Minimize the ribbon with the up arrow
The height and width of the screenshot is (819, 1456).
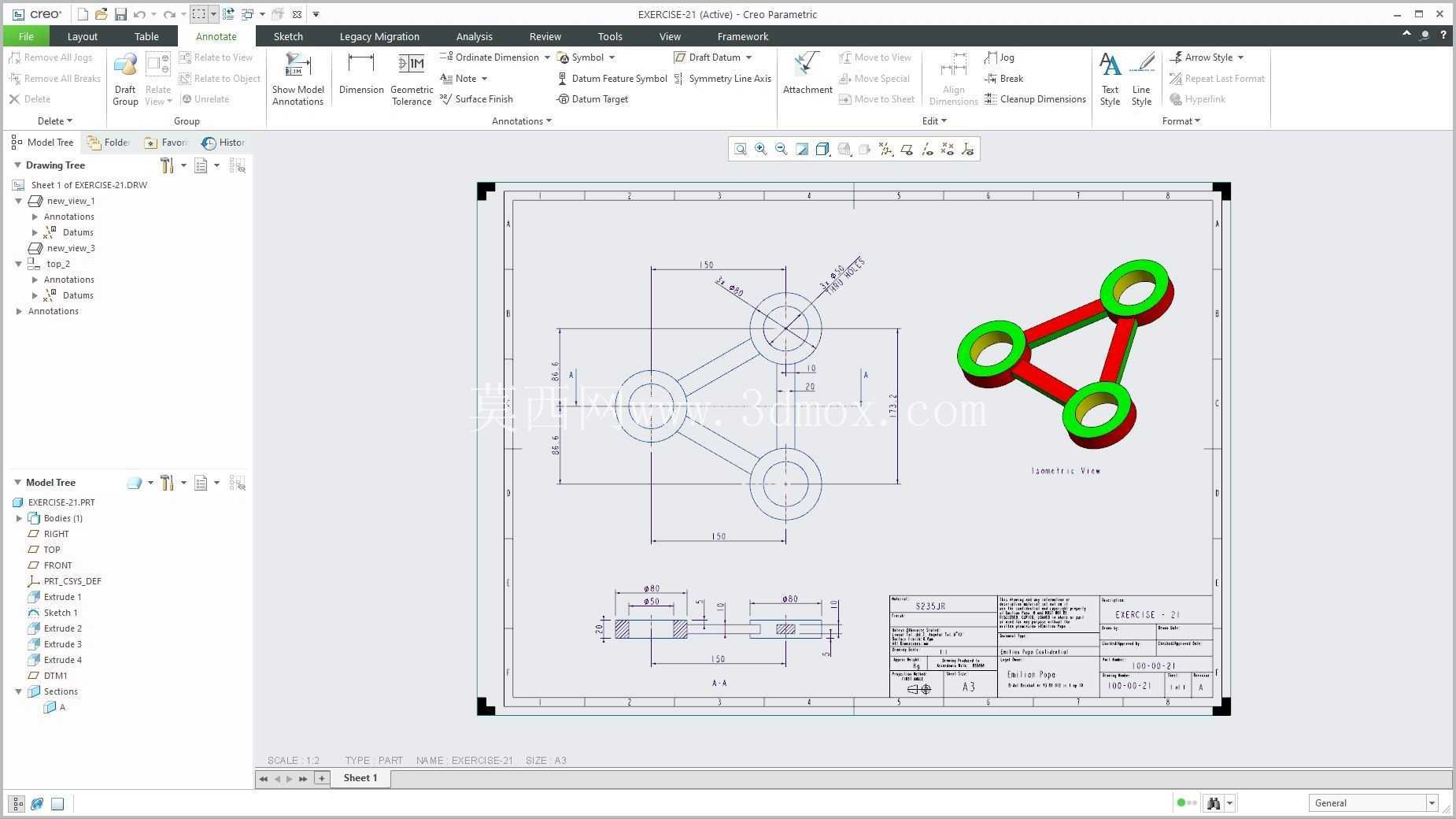(1406, 34)
